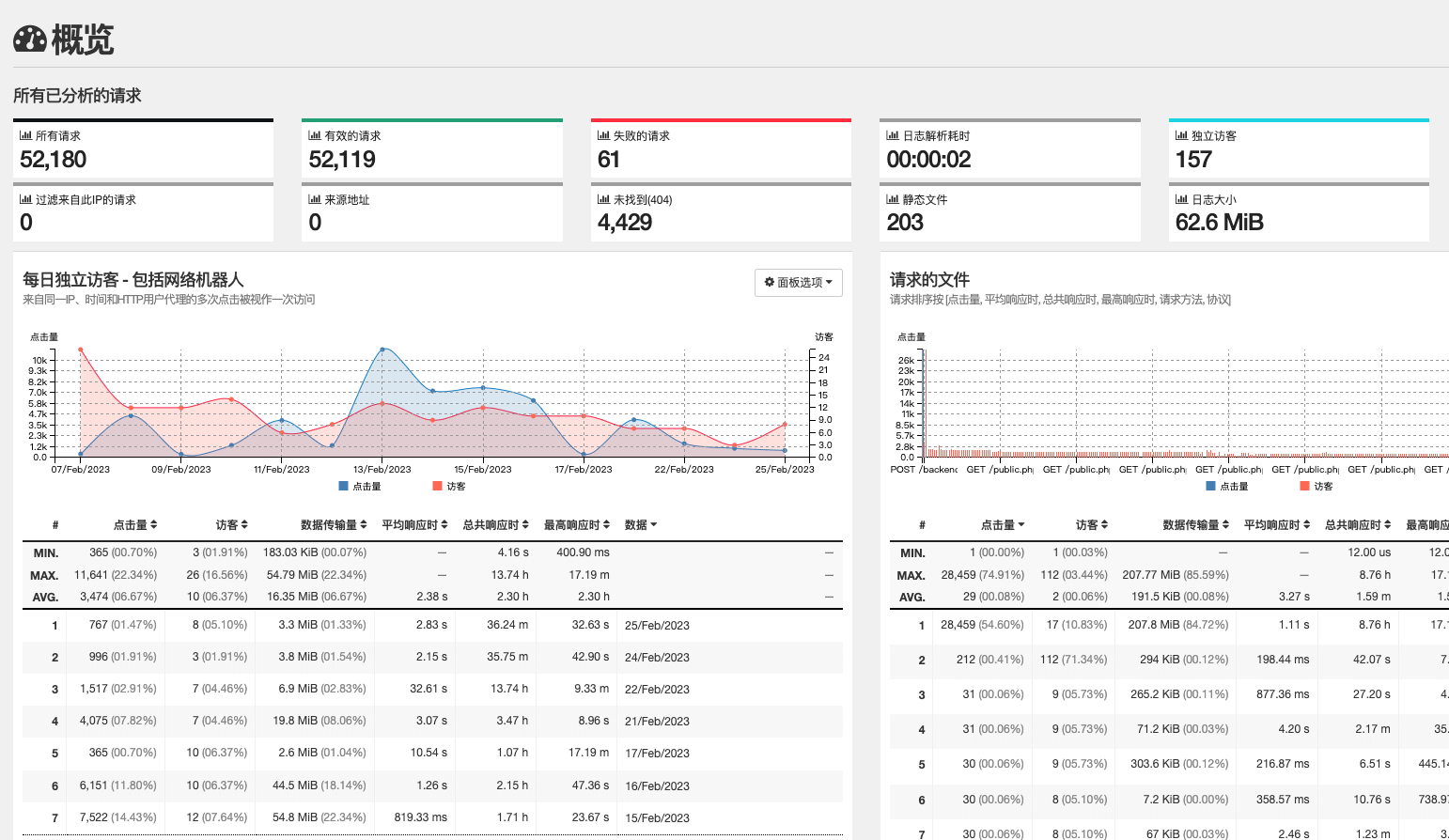Click the 每日独立访客 panel heading
1449x840 pixels.
pos(133,279)
